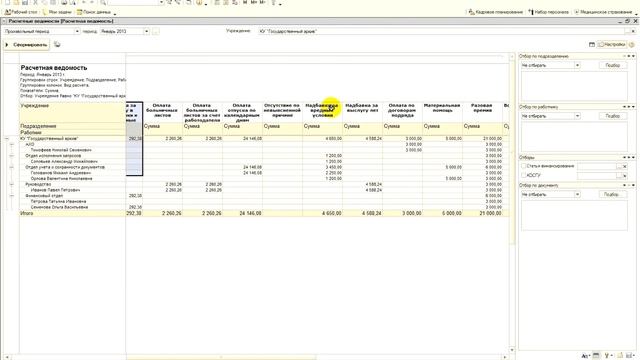Open Мои задачи toolbar item

coord(57,12)
